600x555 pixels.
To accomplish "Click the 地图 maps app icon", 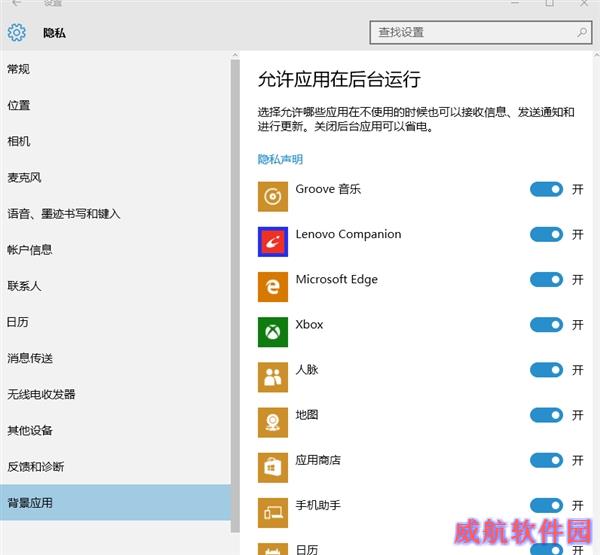I will [x=273, y=423].
